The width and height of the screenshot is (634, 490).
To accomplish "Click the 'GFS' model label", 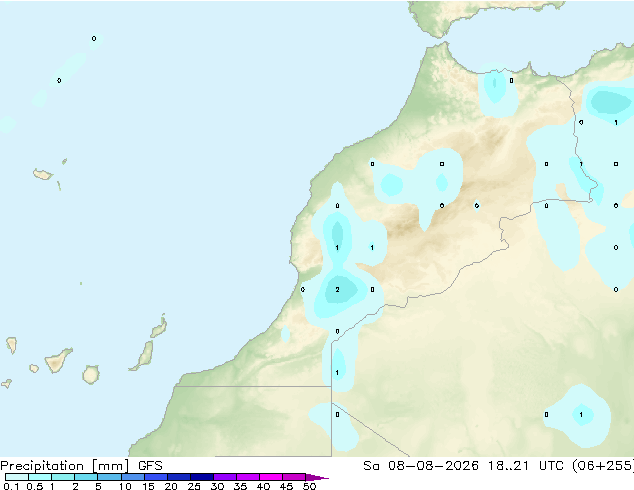I will [150, 466].
